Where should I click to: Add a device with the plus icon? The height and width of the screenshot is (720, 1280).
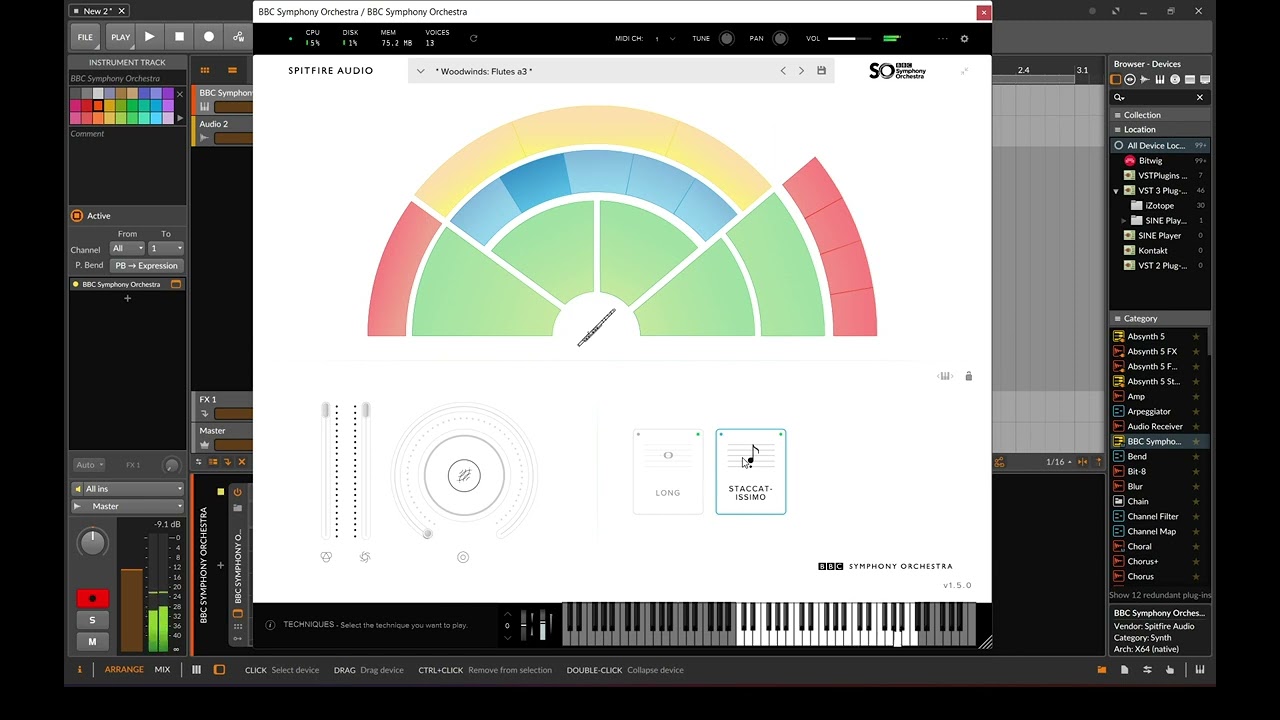click(x=127, y=298)
